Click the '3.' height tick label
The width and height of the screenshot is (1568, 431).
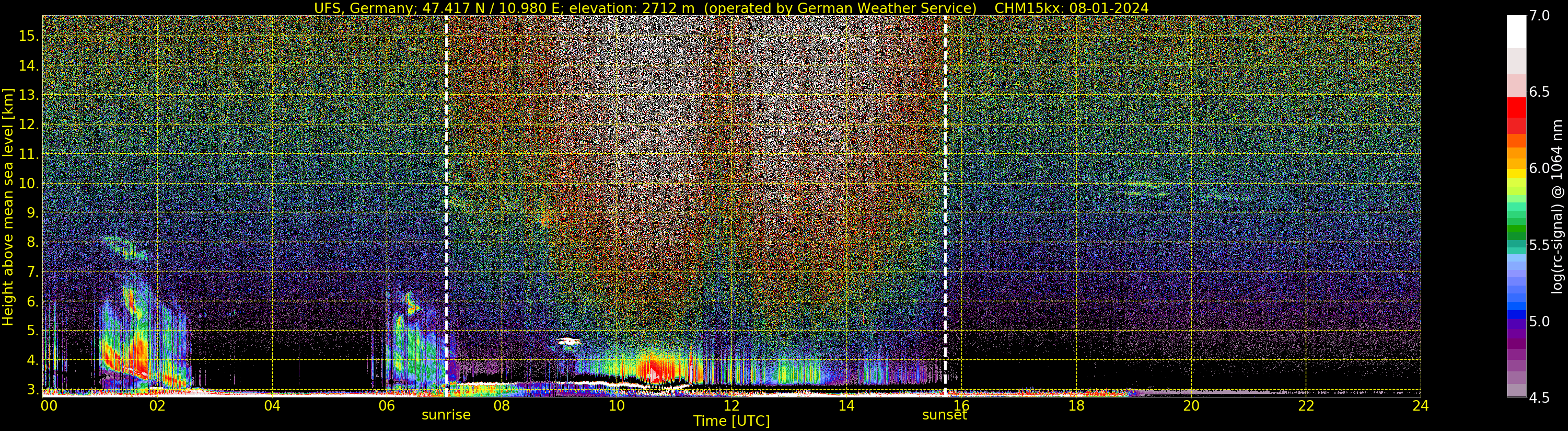point(32,389)
